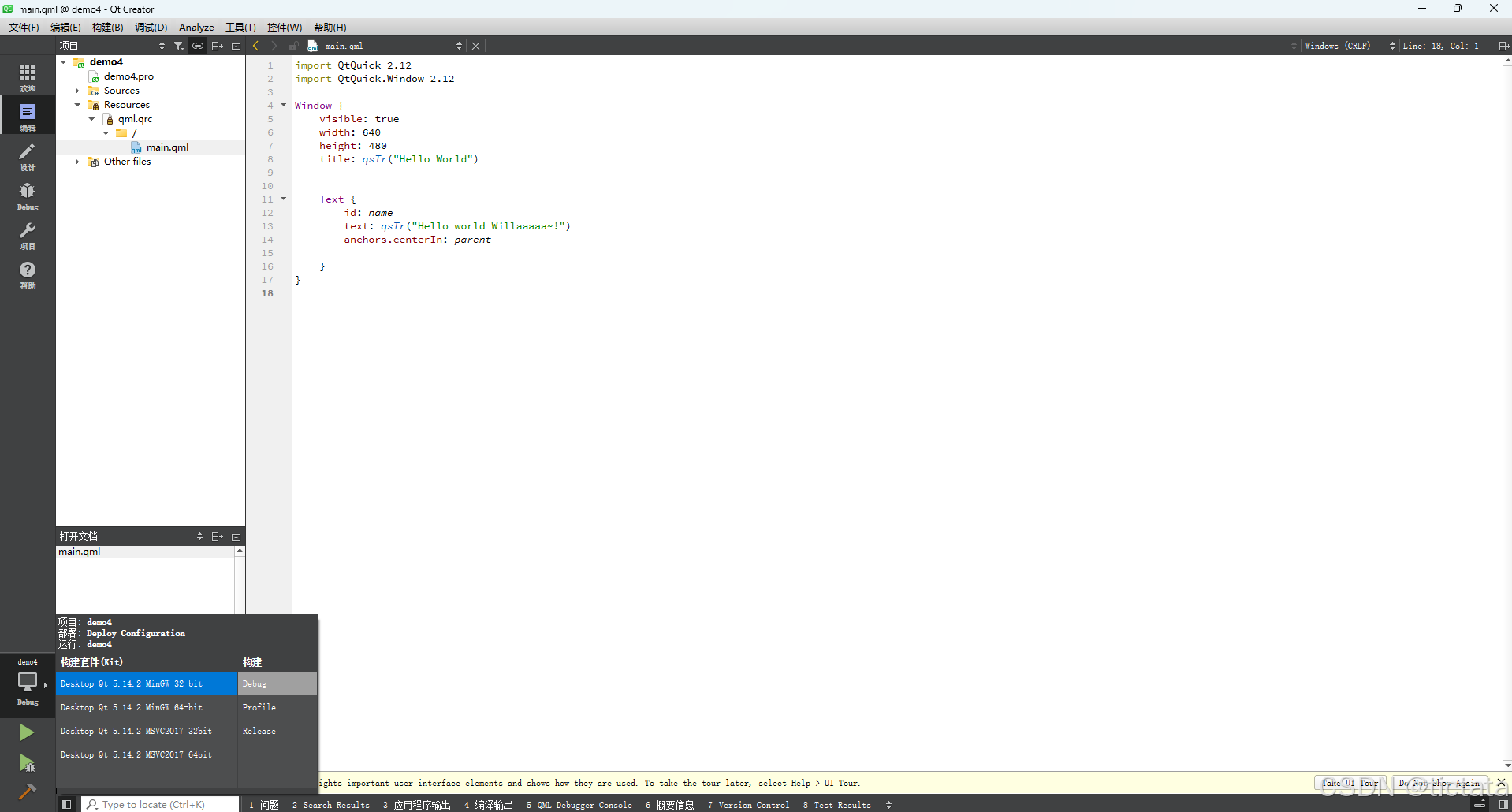Select demo4.pro in the project tree
This screenshot has width=1512, height=812.
tap(128, 76)
